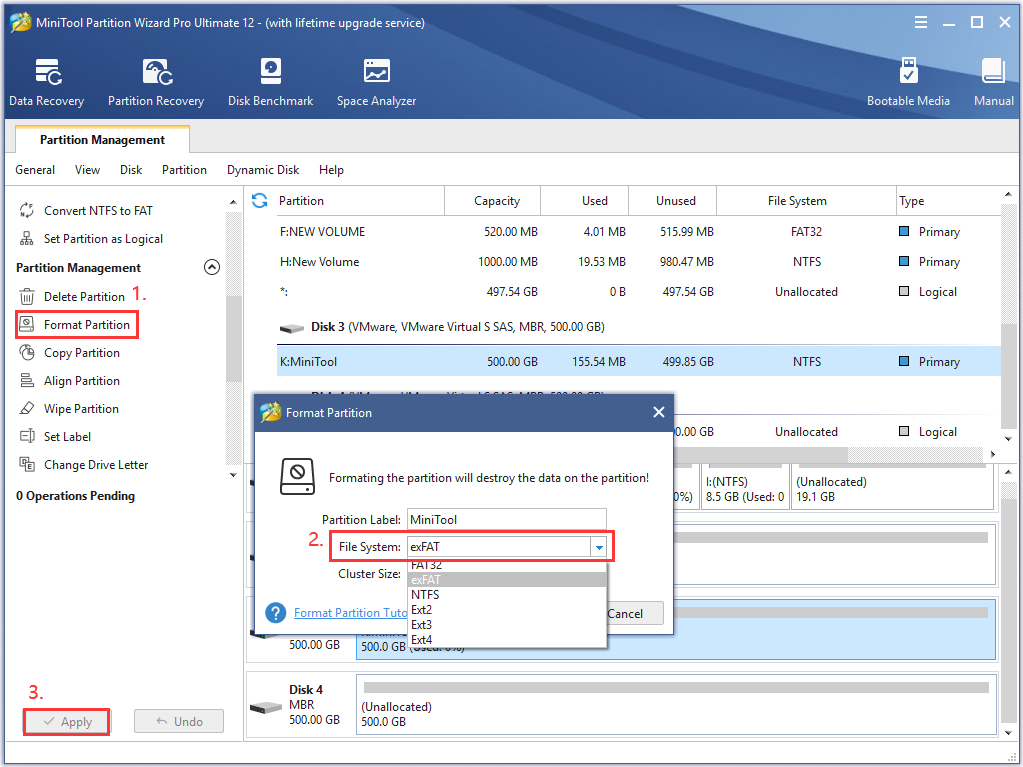The height and width of the screenshot is (767, 1023).
Task: Edit the Partition Label field
Action: (x=507, y=520)
